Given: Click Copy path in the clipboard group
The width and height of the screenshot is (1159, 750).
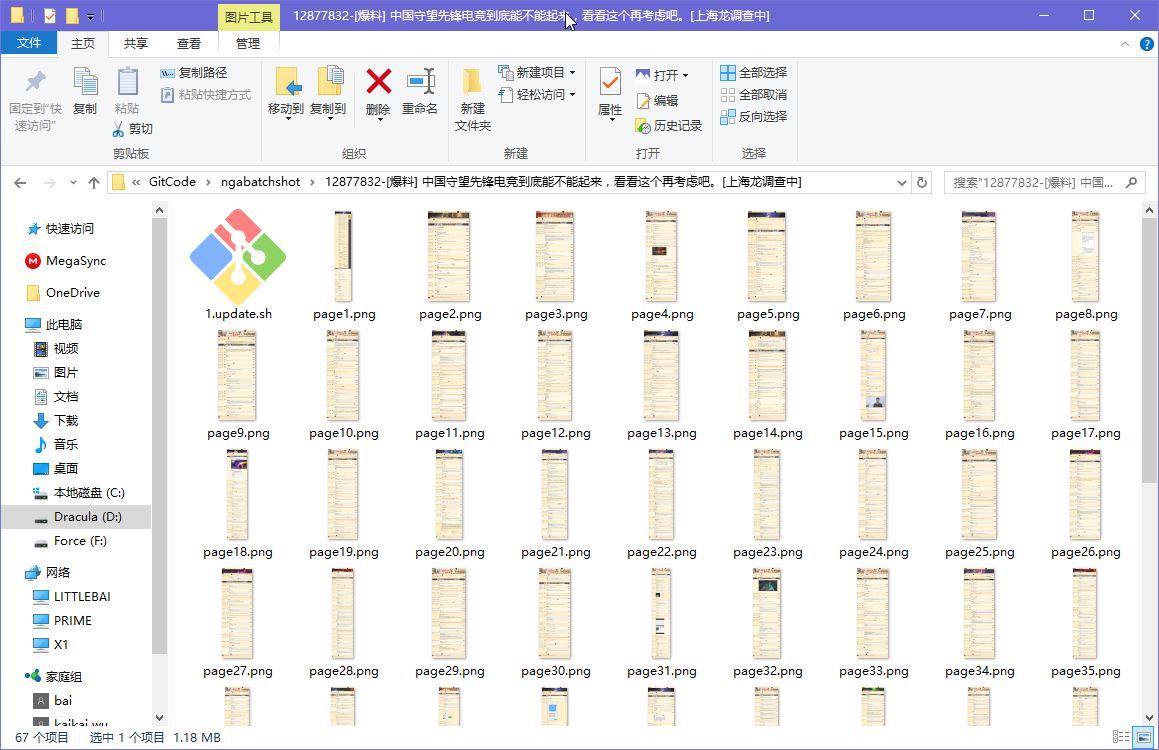Looking at the screenshot, I should 194,72.
